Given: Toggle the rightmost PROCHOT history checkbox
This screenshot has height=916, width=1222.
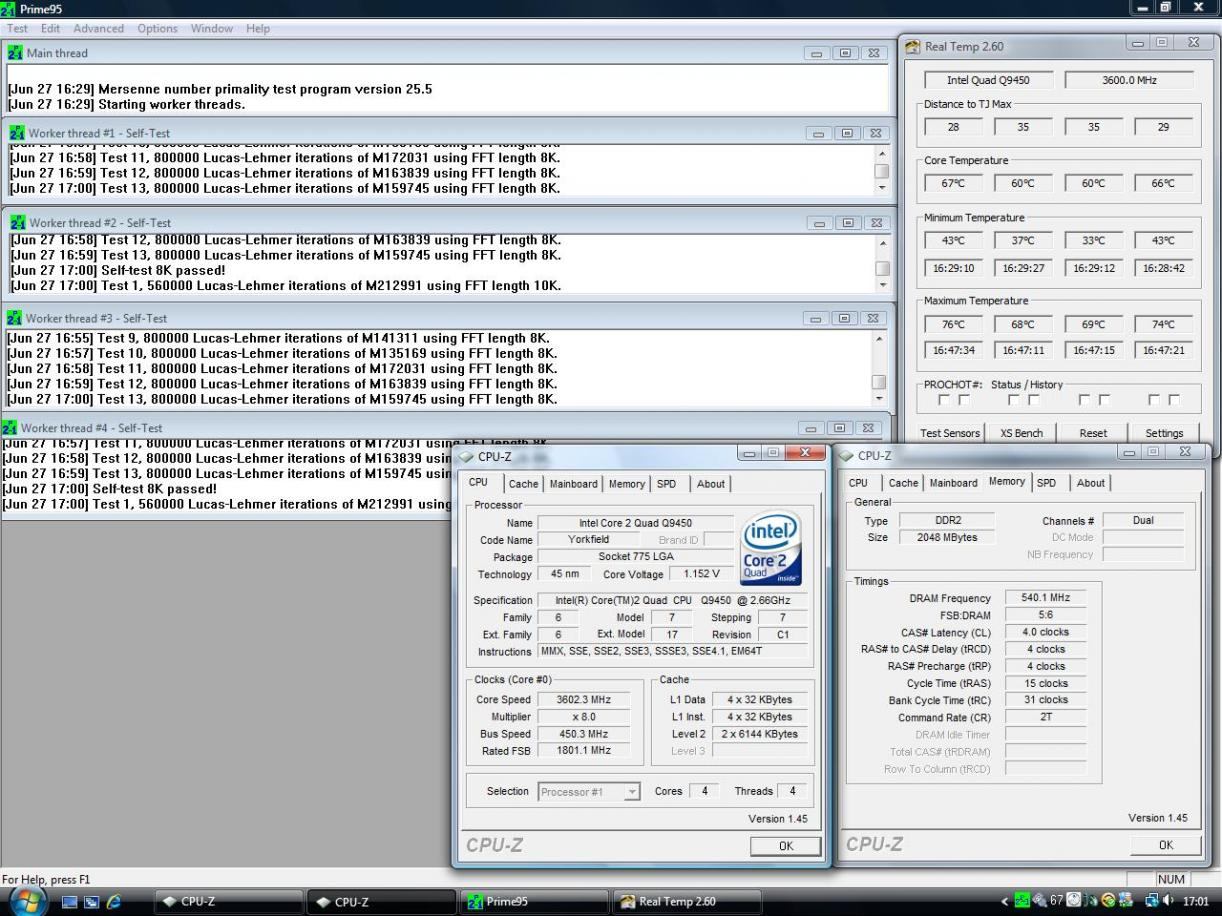Looking at the screenshot, I should (1174, 400).
